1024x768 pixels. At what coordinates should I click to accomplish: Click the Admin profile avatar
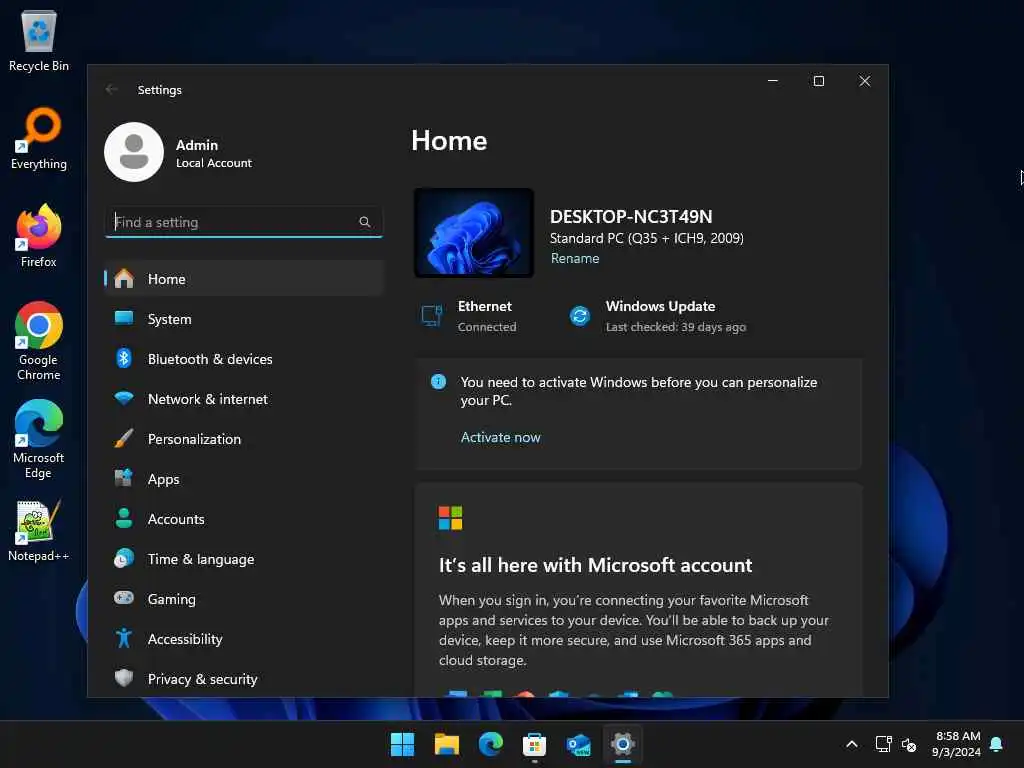[x=134, y=152]
